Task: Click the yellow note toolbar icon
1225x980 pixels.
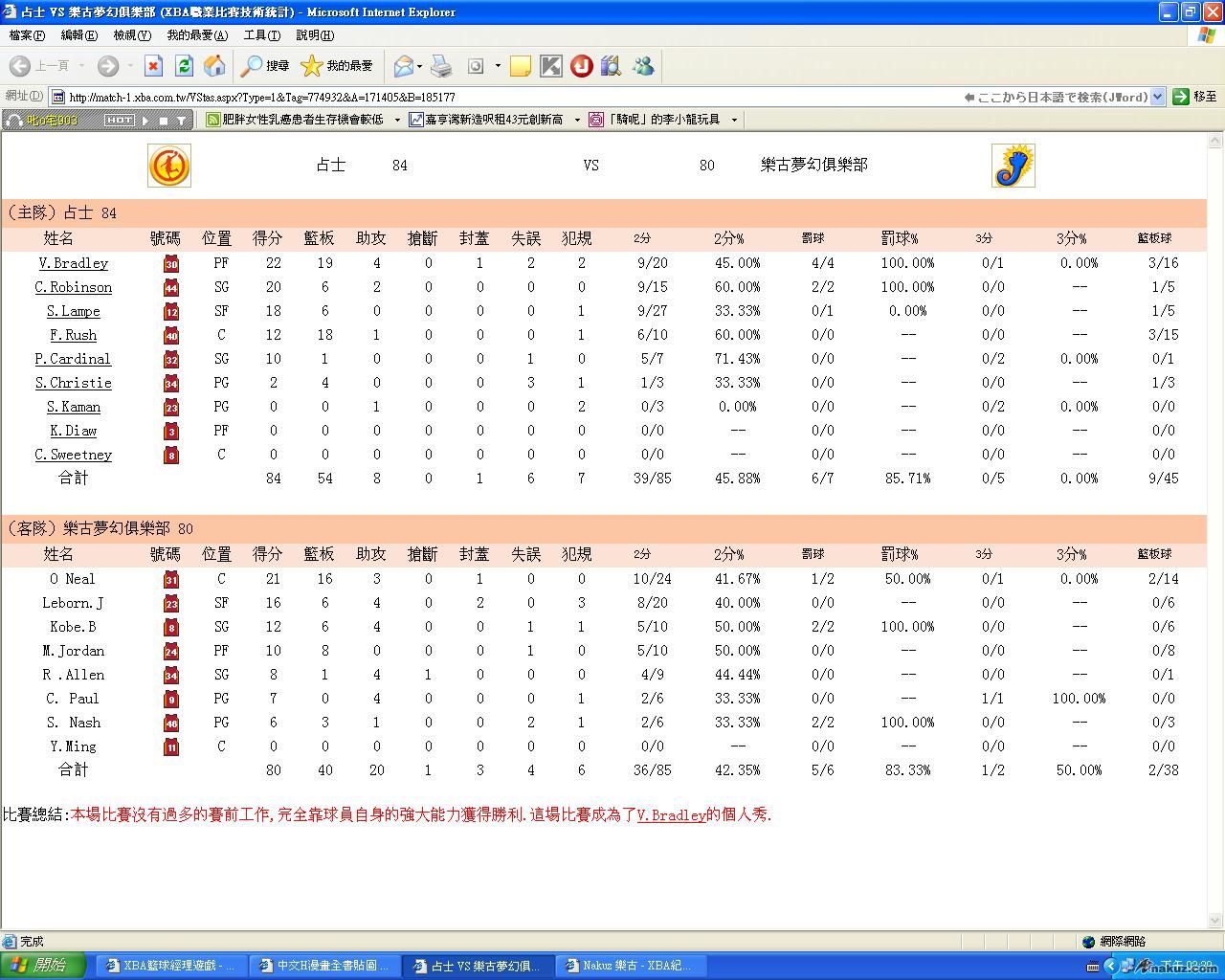Action: coord(521,66)
